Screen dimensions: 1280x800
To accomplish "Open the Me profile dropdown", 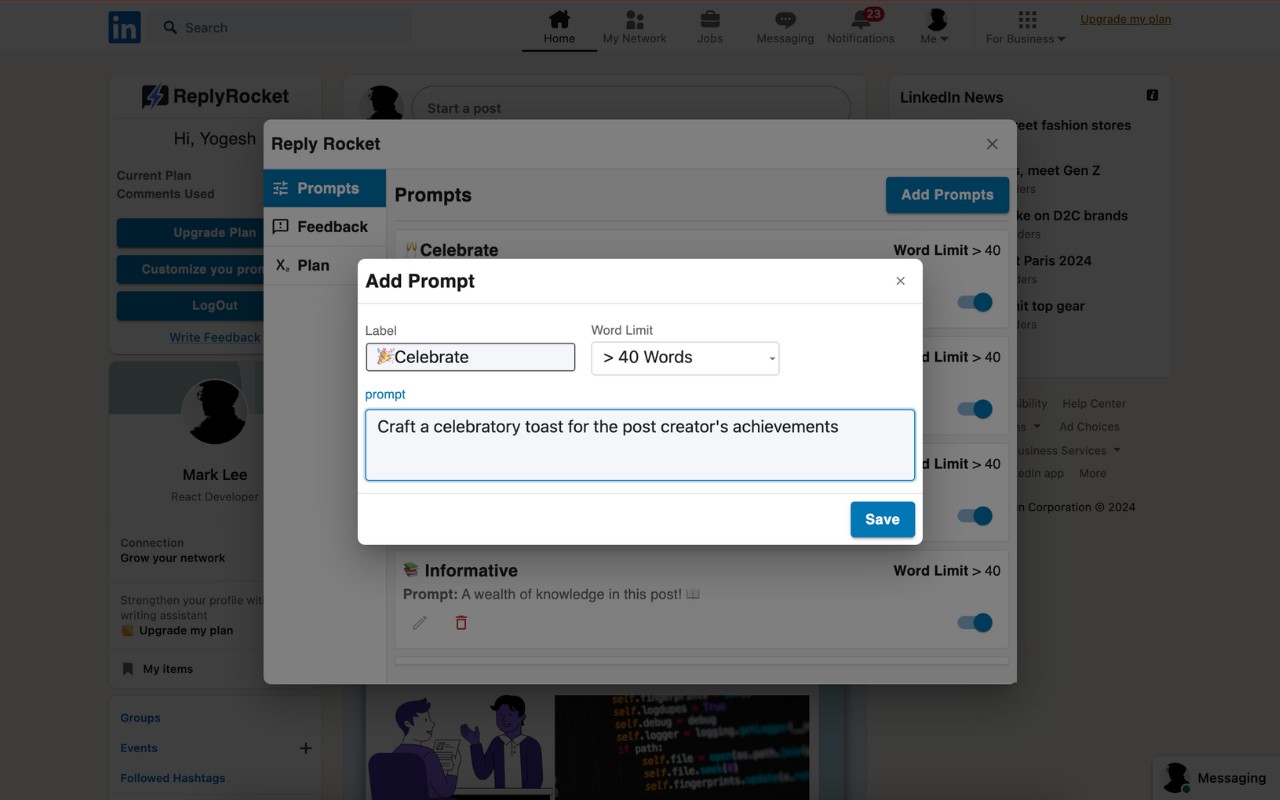I will pyautogui.click(x=935, y=27).
